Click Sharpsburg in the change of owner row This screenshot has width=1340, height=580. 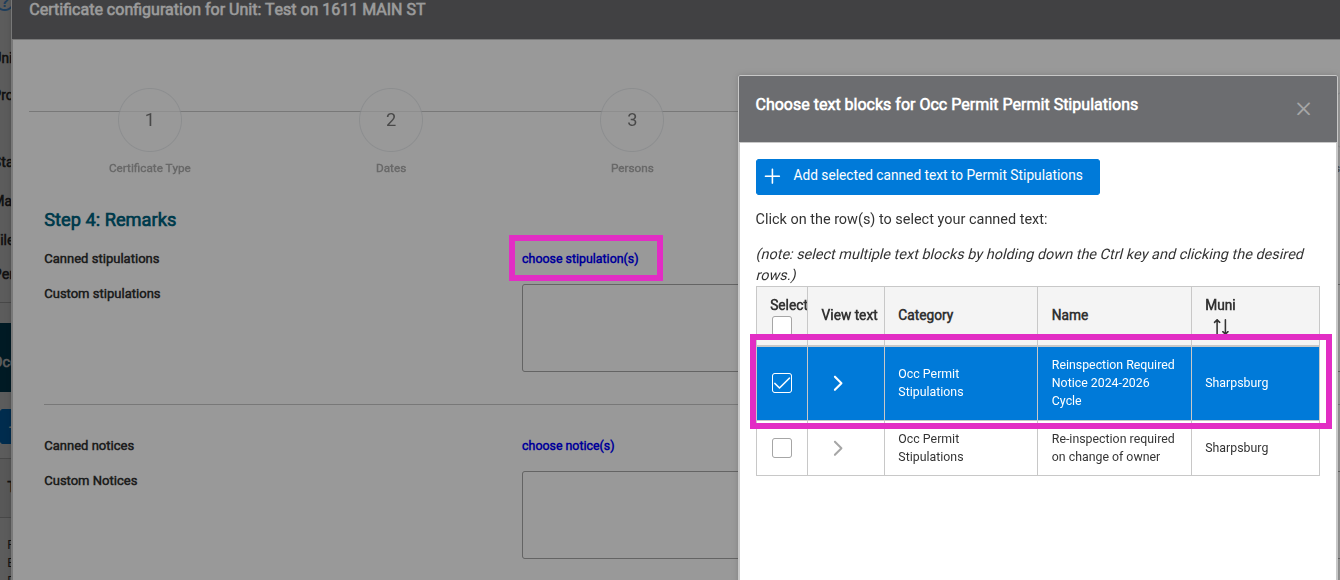(x=1237, y=448)
